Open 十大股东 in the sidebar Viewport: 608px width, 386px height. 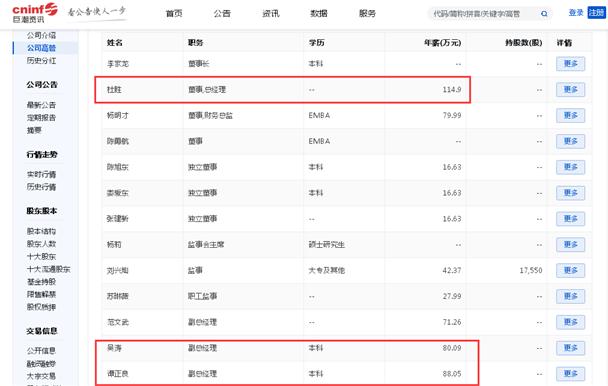point(41,256)
